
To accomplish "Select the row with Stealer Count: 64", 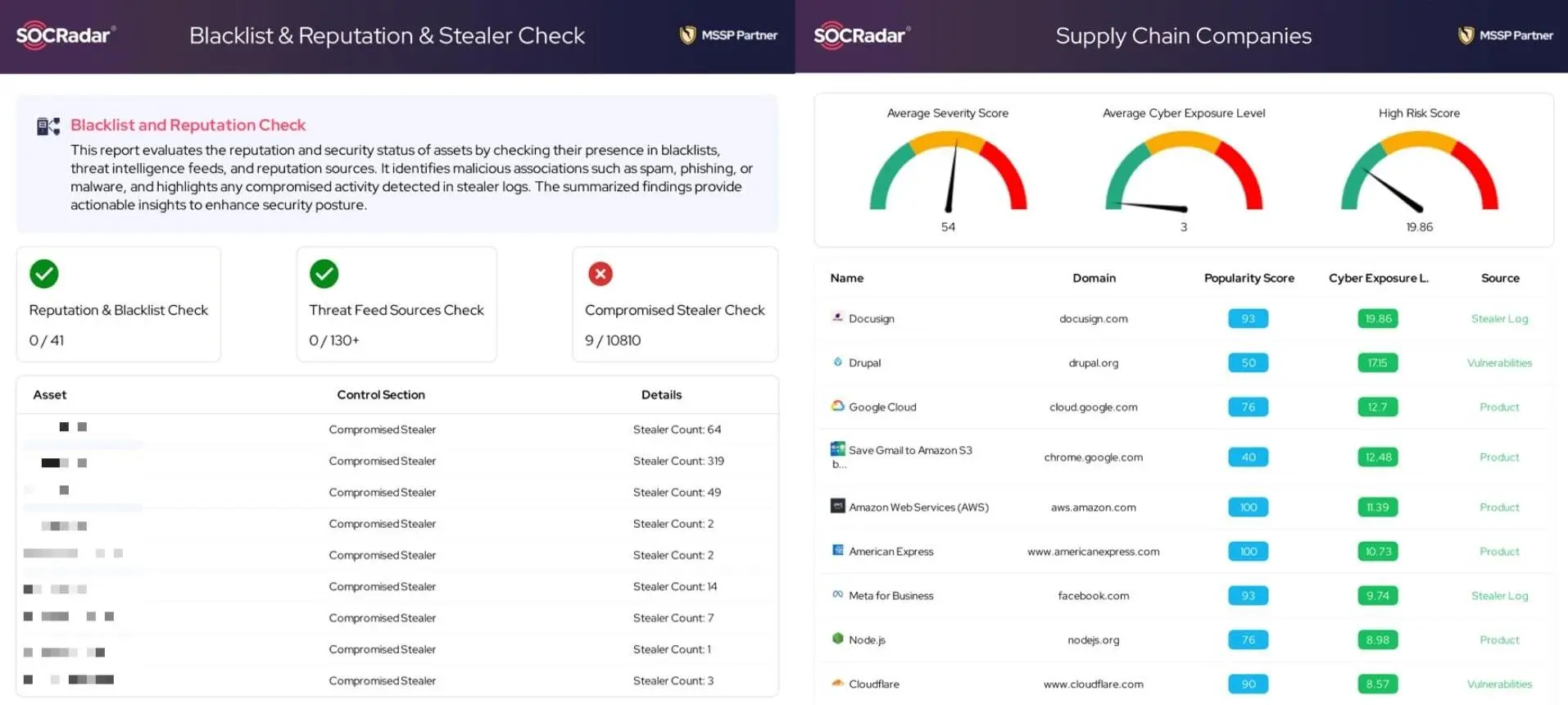I will click(x=397, y=430).
